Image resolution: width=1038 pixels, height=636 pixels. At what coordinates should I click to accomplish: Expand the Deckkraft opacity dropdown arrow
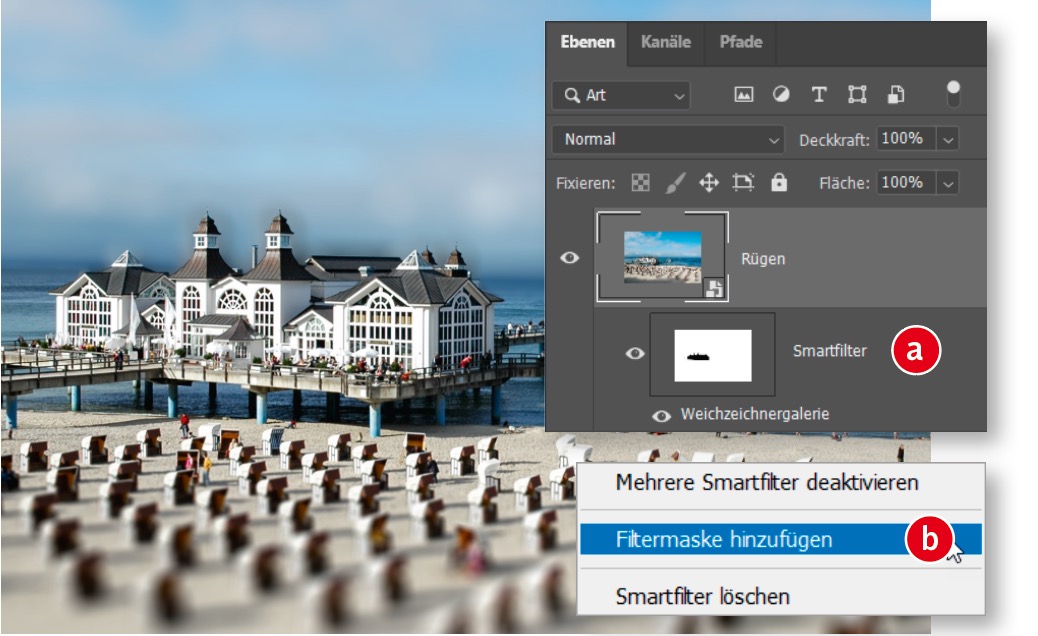tap(948, 140)
